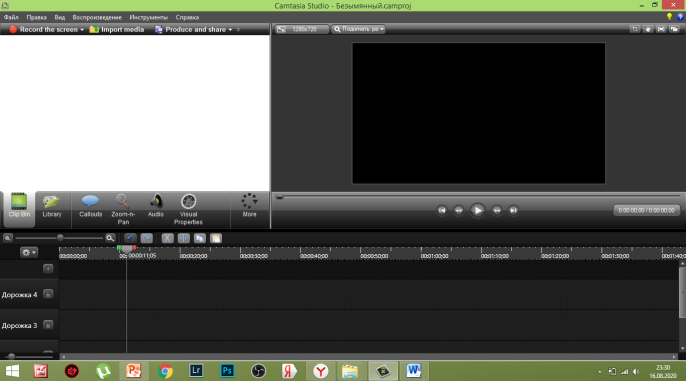Open Microsoft Word from taskbar
This screenshot has height=381, width=686.
[x=413, y=371]
